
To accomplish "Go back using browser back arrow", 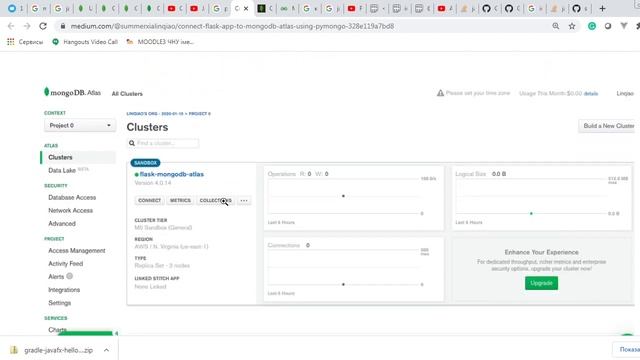I will (11, 26).
